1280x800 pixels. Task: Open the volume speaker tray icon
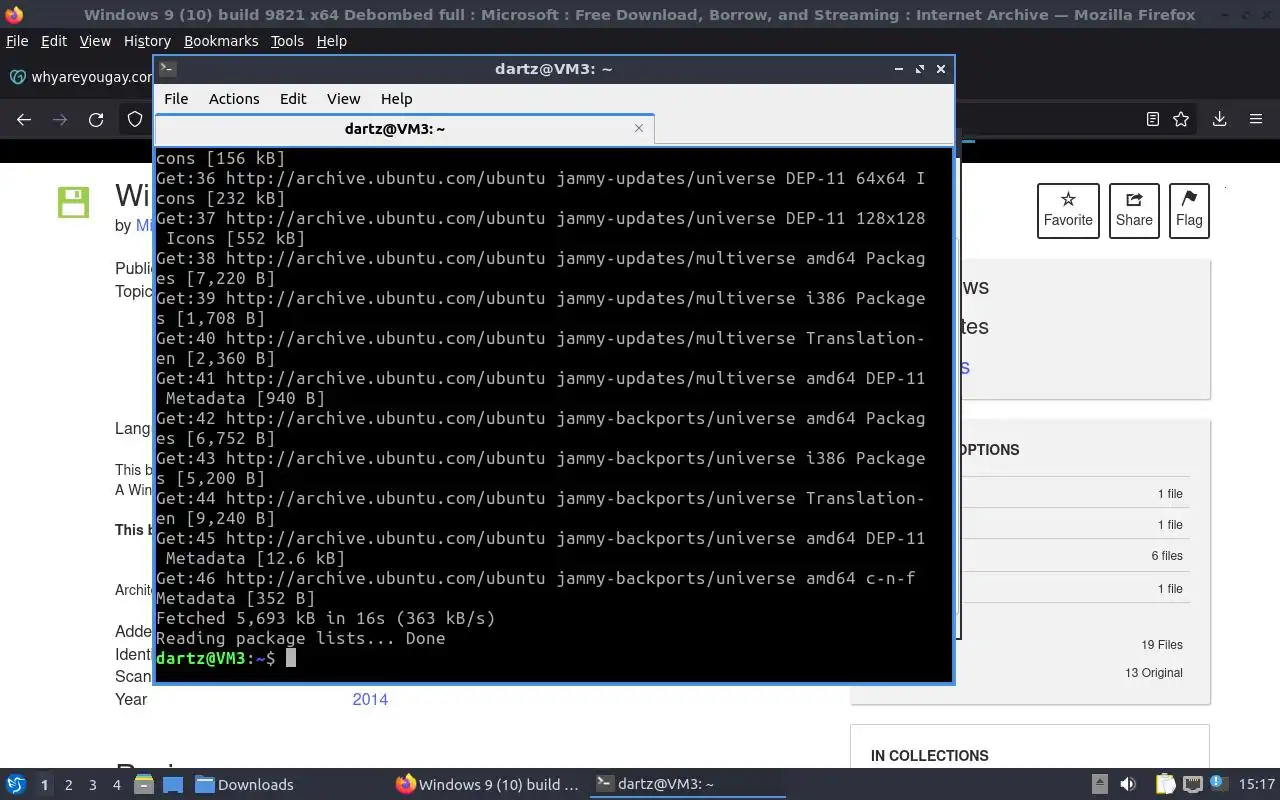(1128, 785)
